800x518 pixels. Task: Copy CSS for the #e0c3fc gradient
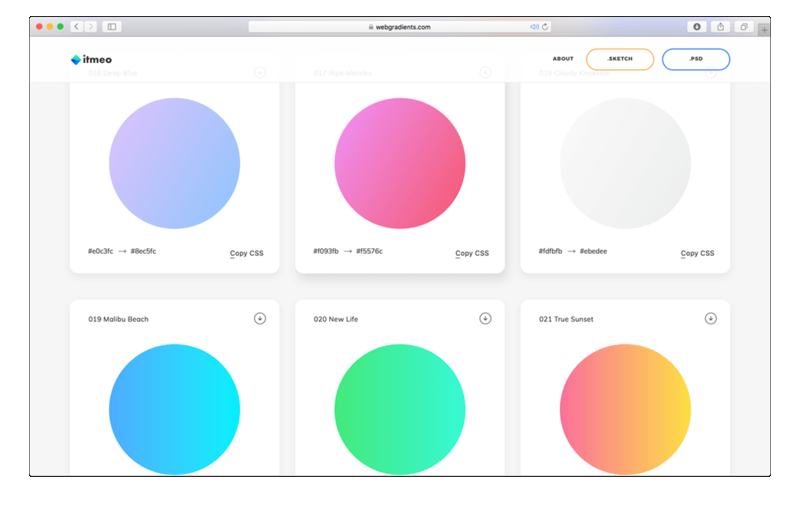pyautogui.click(x=246, y=254)
